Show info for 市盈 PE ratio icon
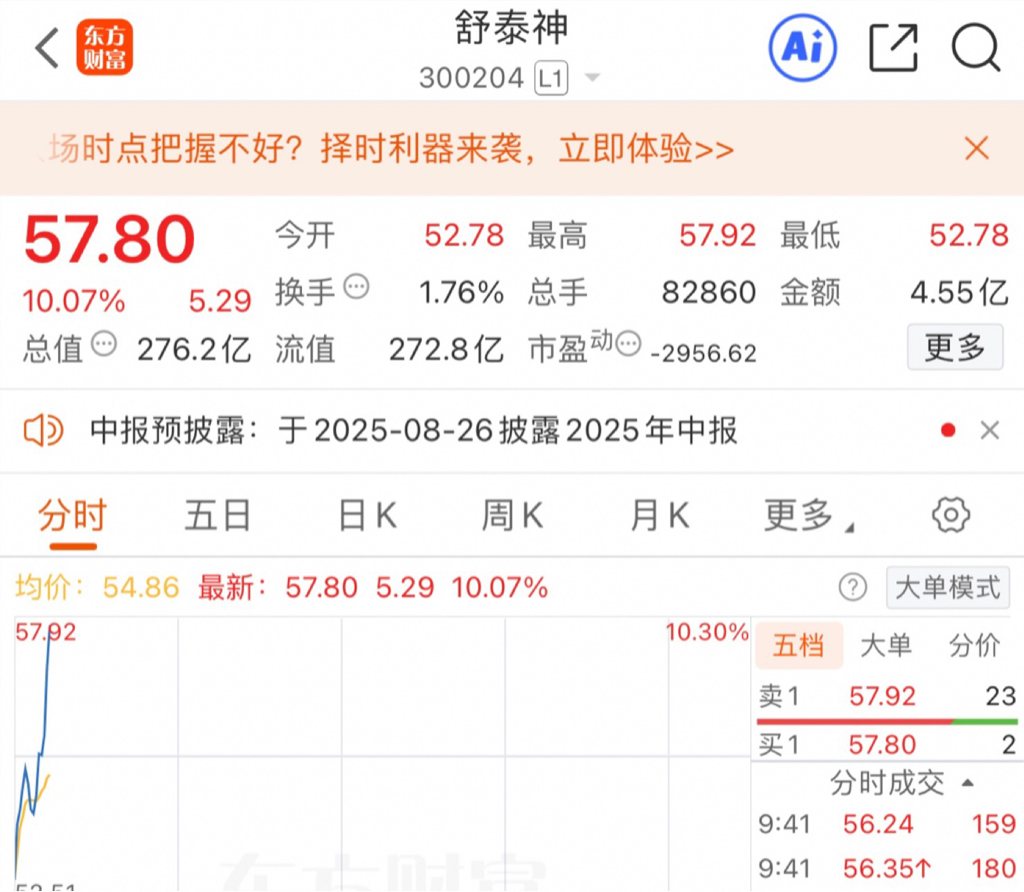Viewport: 1024px width, 892px height. tap(628, 343)
